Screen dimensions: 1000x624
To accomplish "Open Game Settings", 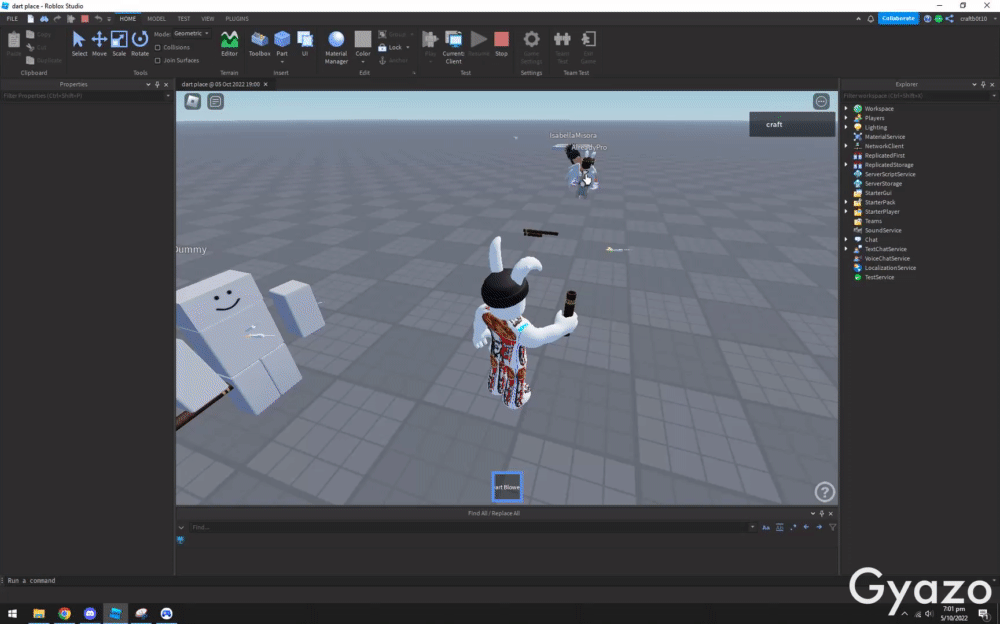I will (531, 47).
